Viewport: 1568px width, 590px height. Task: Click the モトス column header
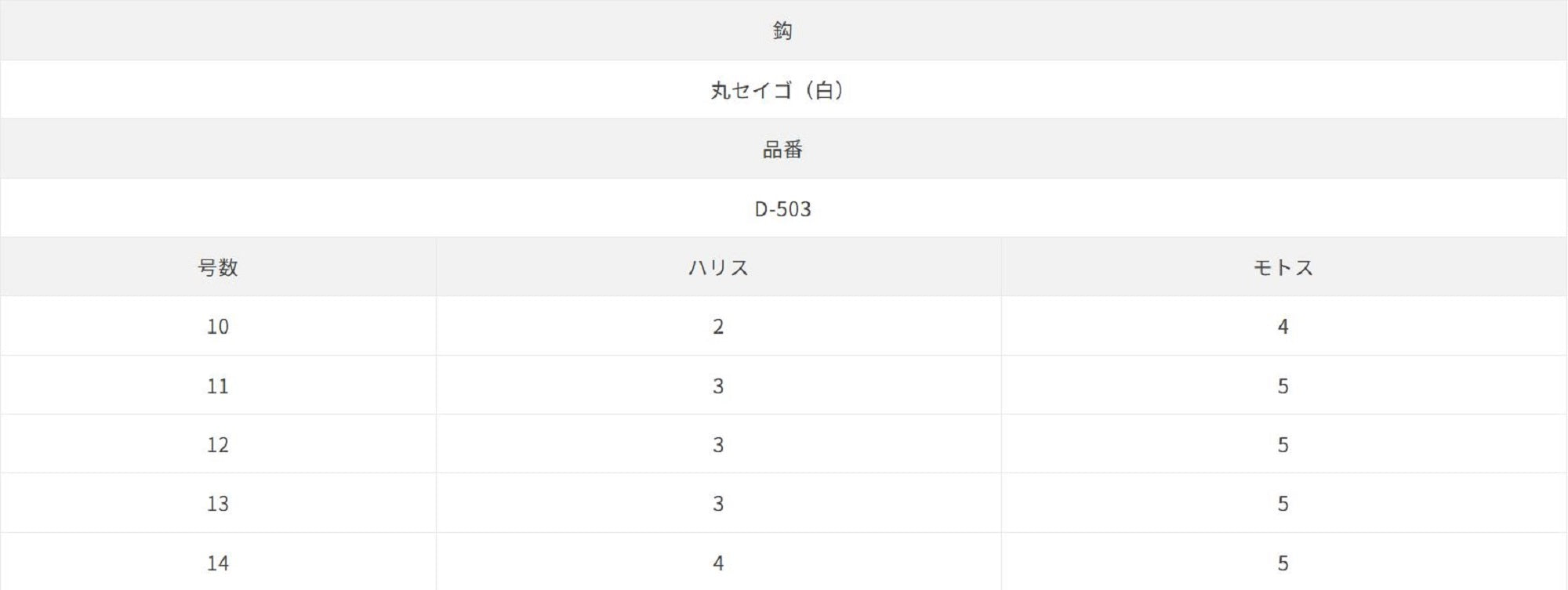1283,268
